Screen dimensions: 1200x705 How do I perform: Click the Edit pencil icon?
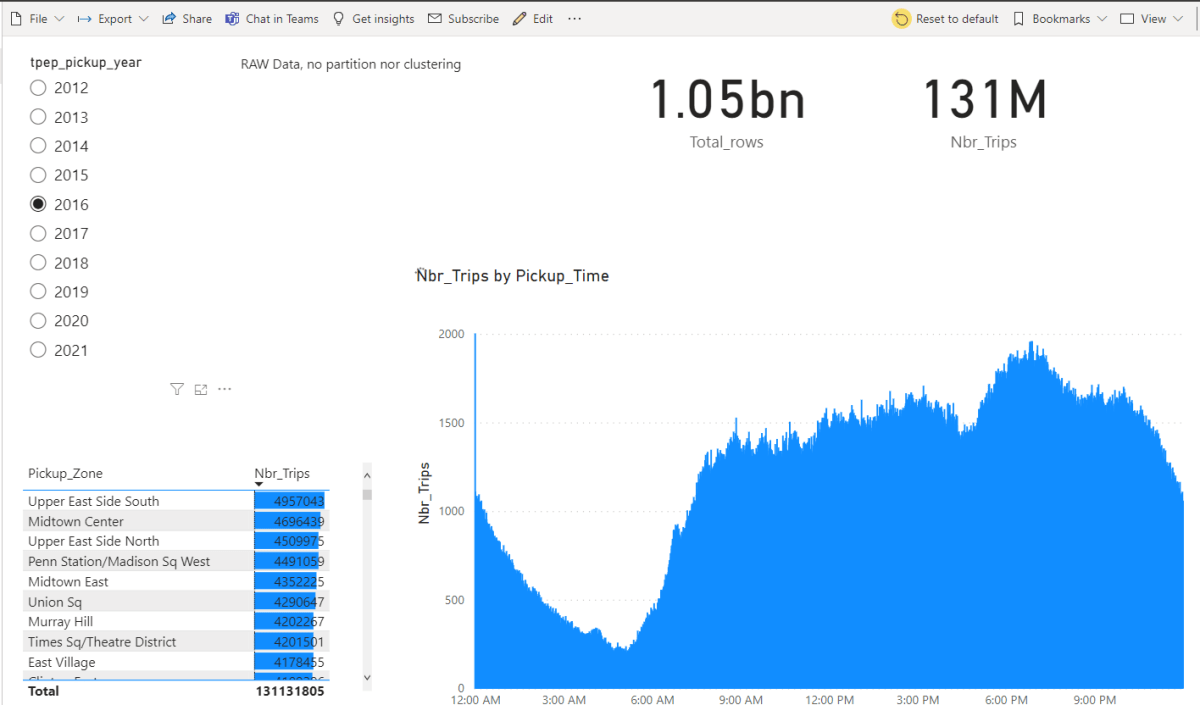519,19
